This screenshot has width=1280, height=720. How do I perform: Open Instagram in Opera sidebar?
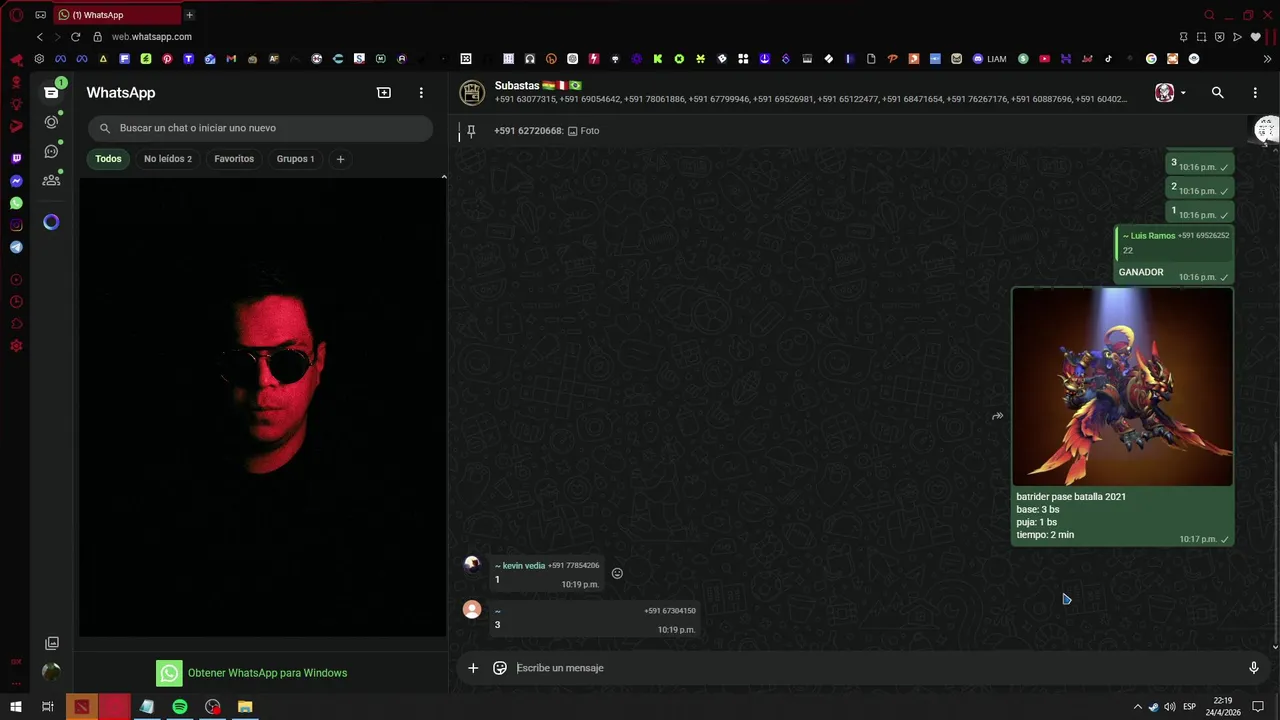[x=16, y=225]
